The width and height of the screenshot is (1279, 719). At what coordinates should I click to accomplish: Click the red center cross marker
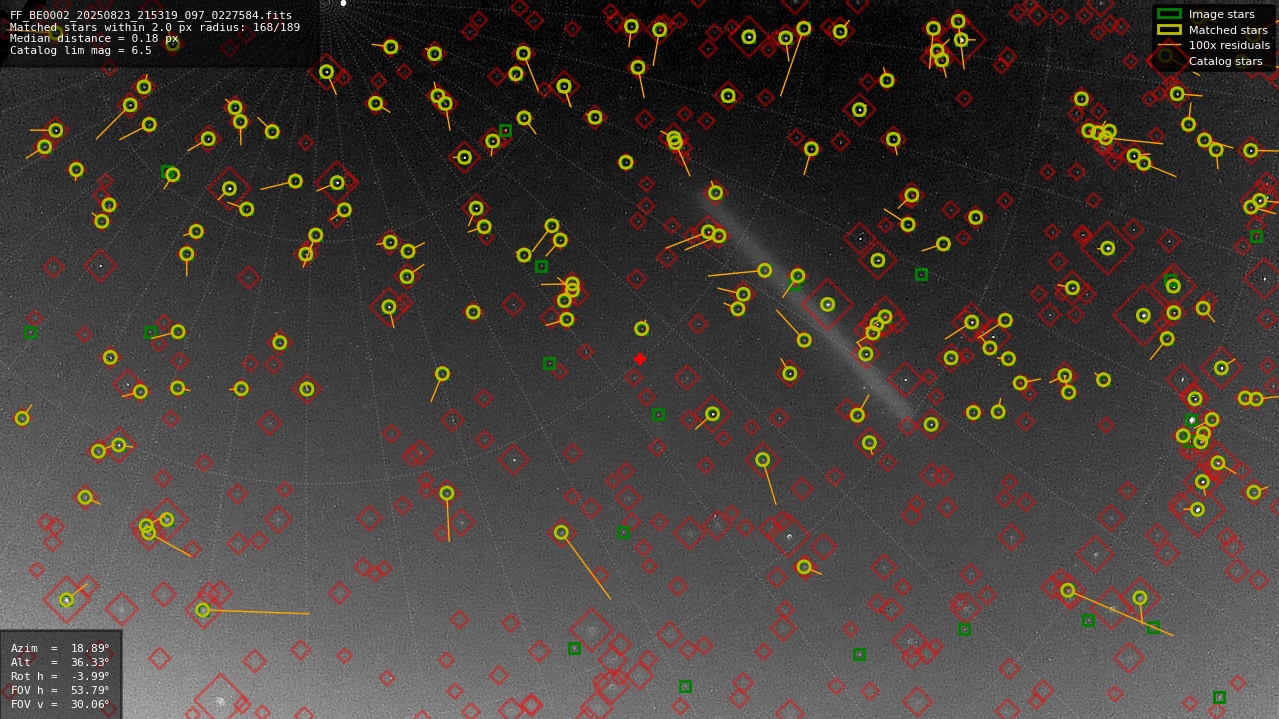pos(640,359)
